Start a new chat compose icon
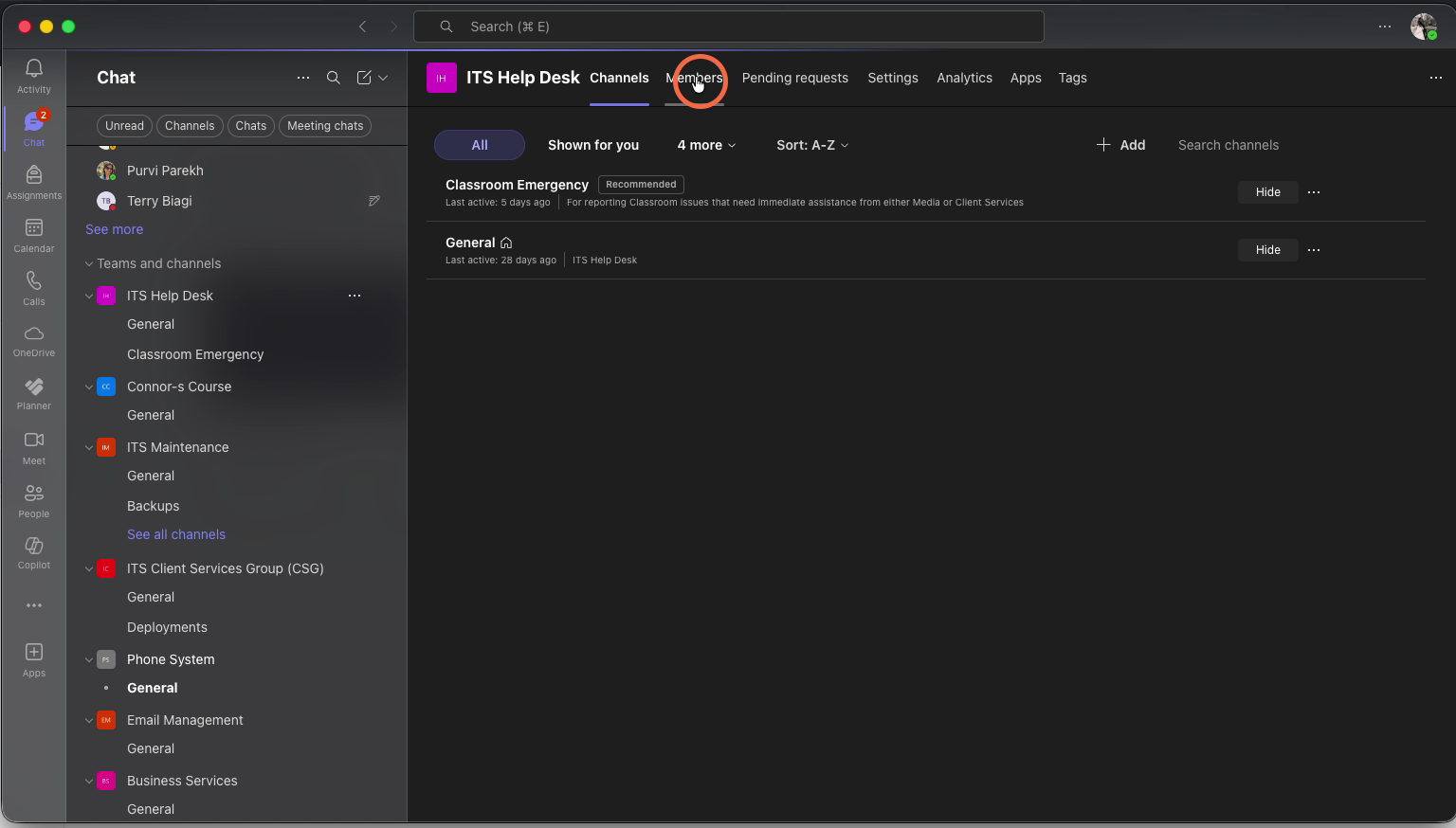The image size is (1456, 828). 364,78
